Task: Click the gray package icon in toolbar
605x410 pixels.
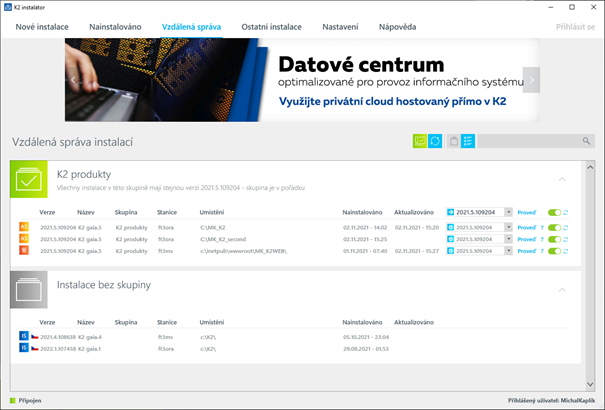Action: point(454,141)
